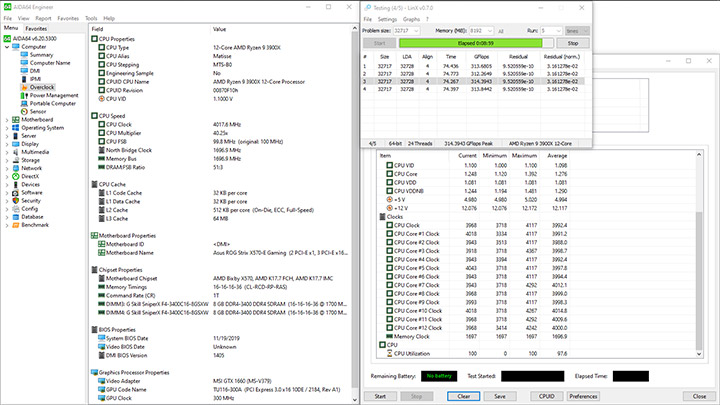Click the IPMI tree icon
This screenshot has height=405, width=720.
pos(24,79)
